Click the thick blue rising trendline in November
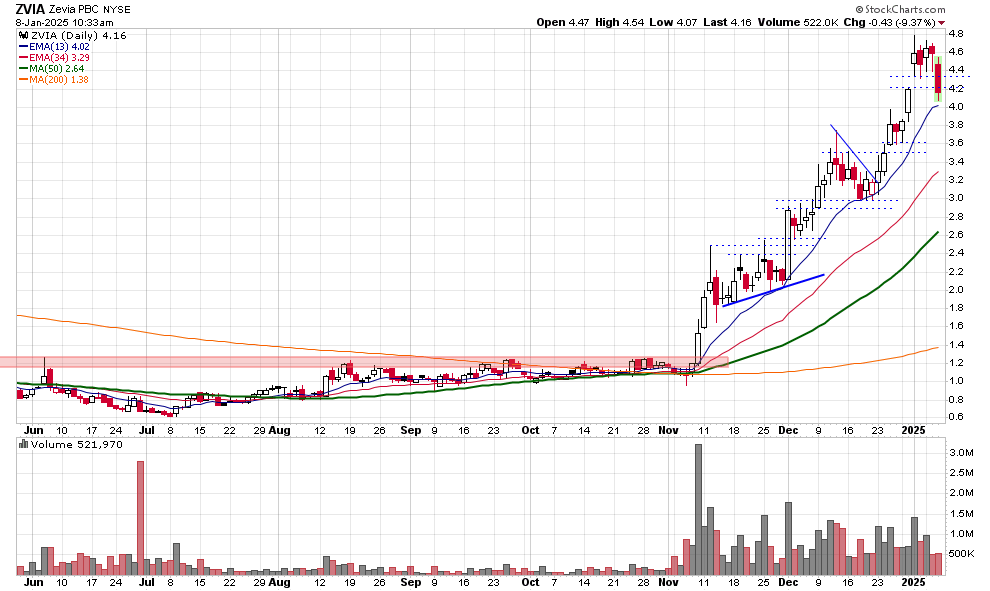Viewport: 990px width, 591px height. [x=773, y=289]
